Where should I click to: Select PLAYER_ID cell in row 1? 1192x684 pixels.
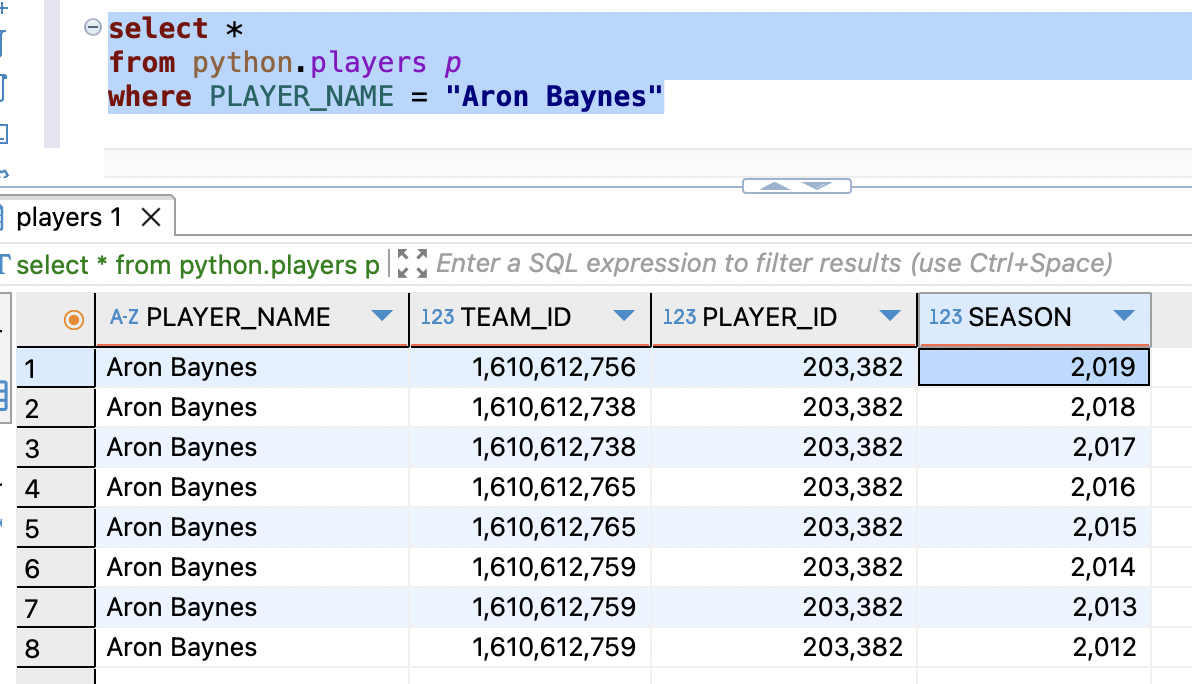[785, 367]
